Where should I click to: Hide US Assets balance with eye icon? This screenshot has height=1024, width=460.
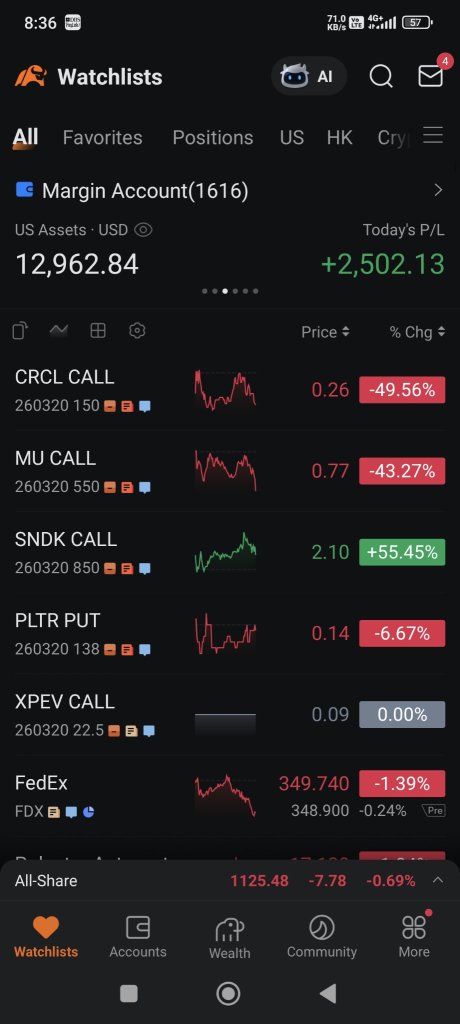143,230
